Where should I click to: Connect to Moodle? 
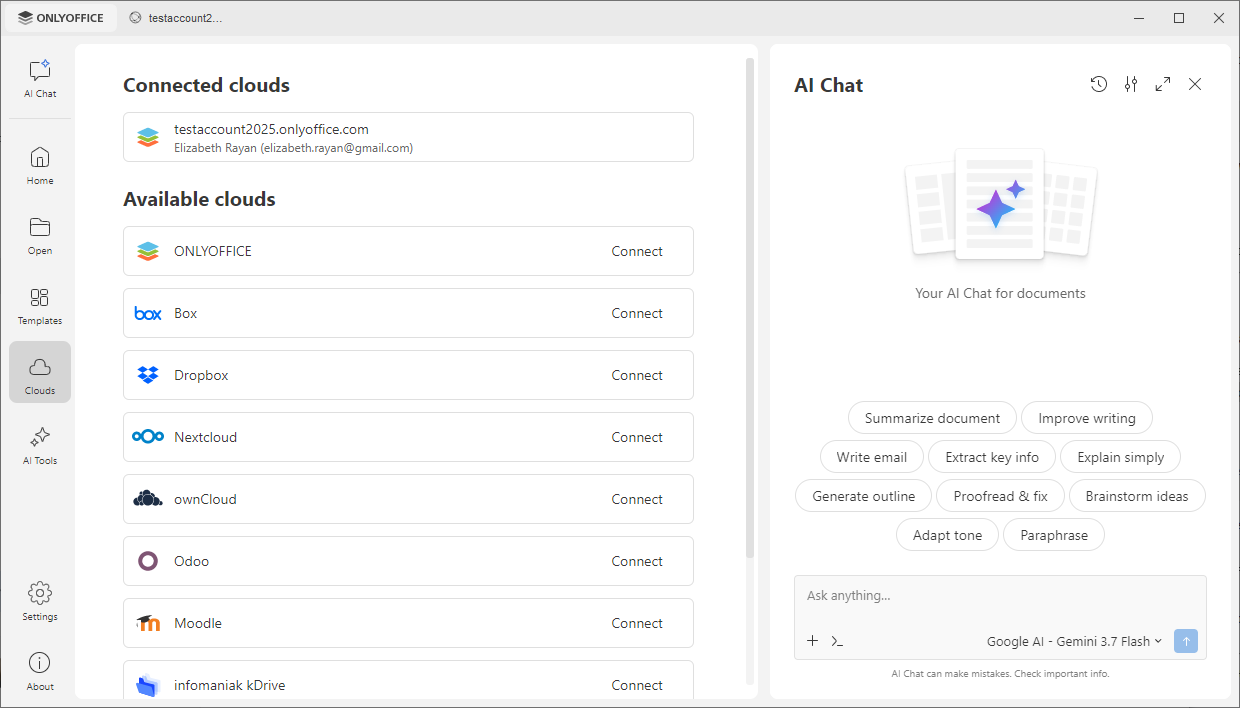(x=637, y=623)
